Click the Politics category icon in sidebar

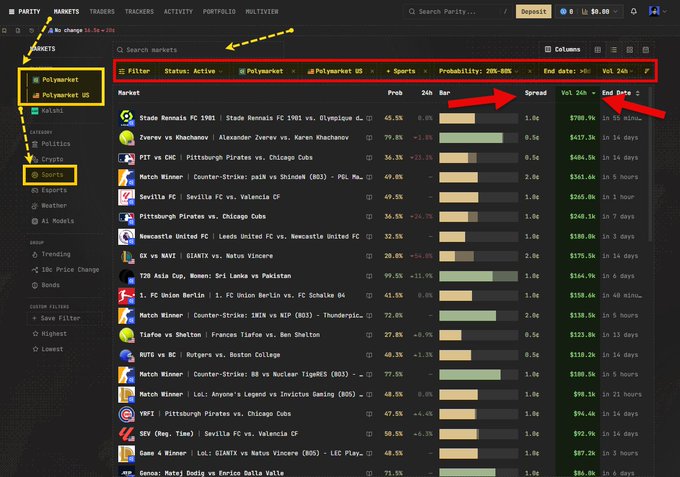[35, 144]
